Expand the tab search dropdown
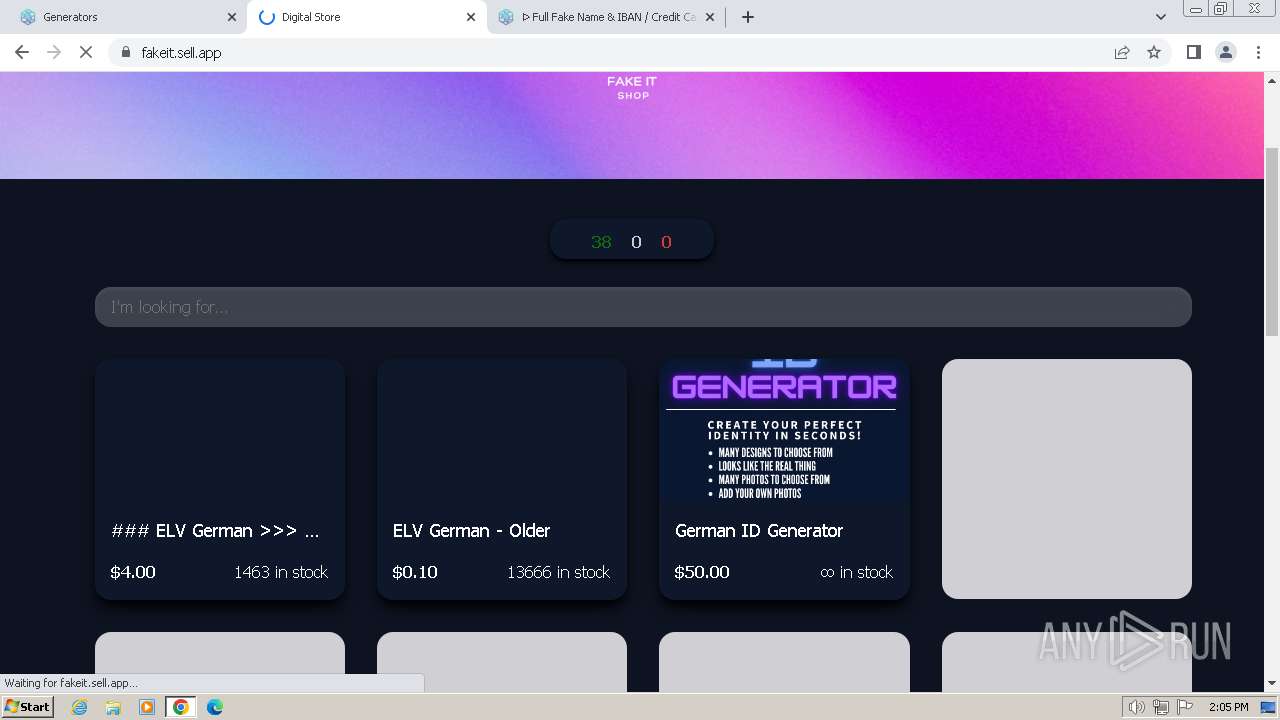The height and width of the screenshot is (720, 1280). click(1161, 17)
